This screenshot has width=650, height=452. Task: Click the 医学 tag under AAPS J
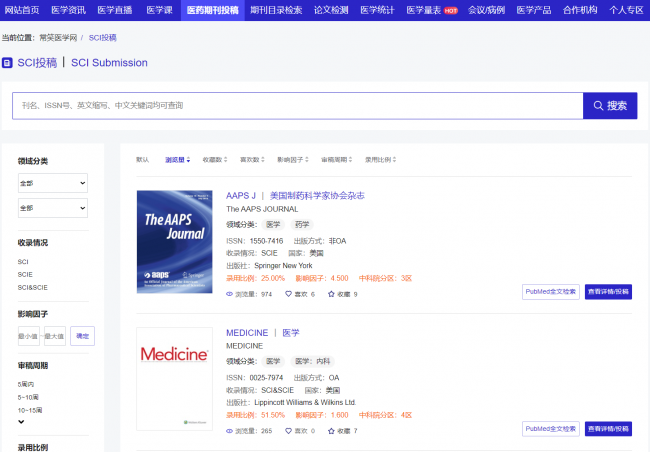tap(273, 224)
